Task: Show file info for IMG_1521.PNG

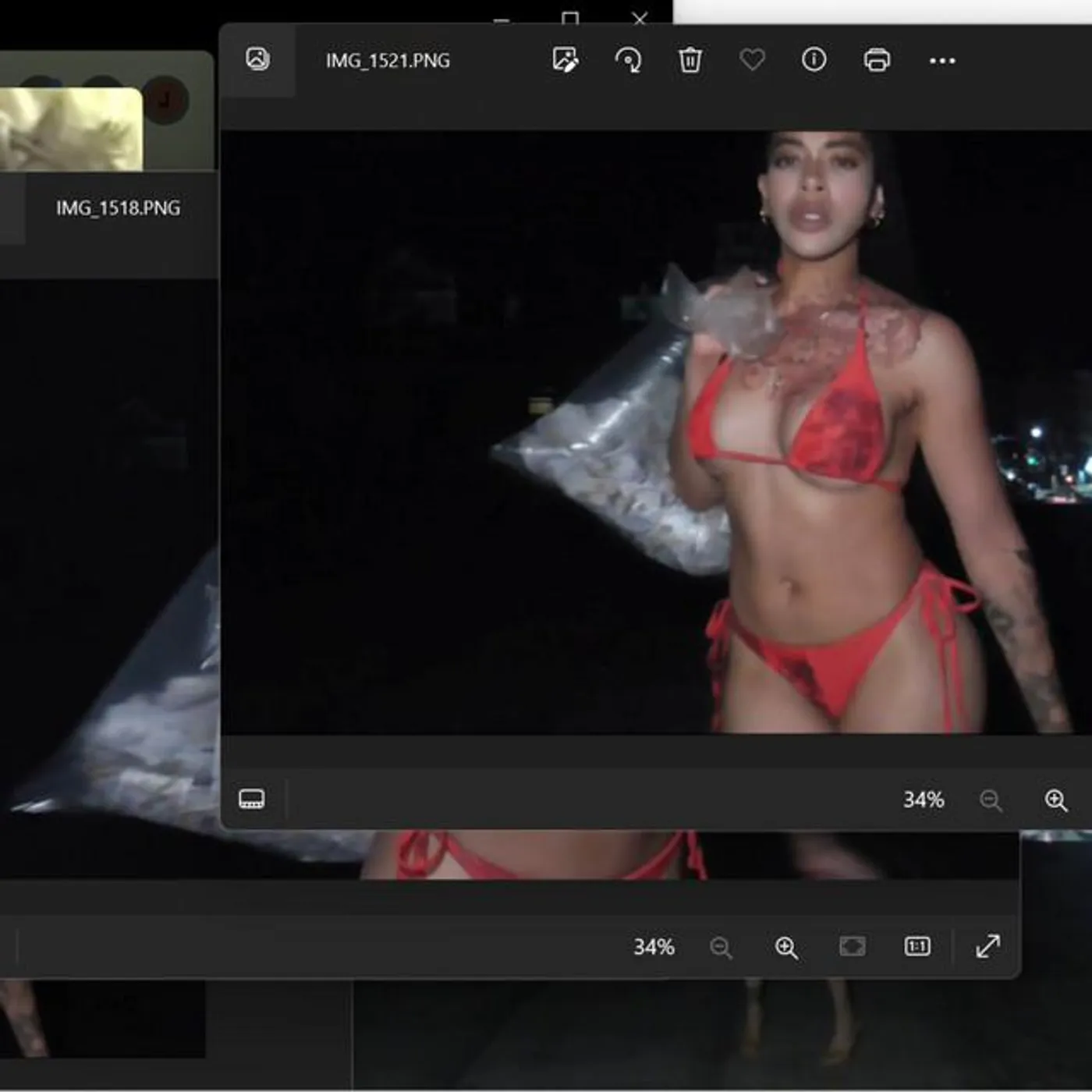Action: pyautogui.click(x=814, y=60)
